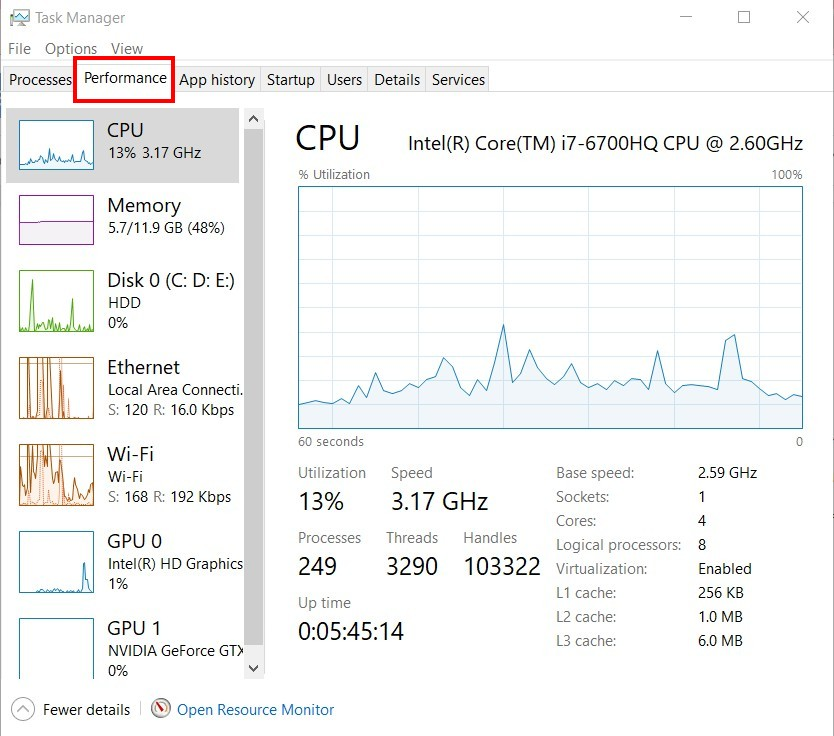Open the View menu

[x=127, y=48]
